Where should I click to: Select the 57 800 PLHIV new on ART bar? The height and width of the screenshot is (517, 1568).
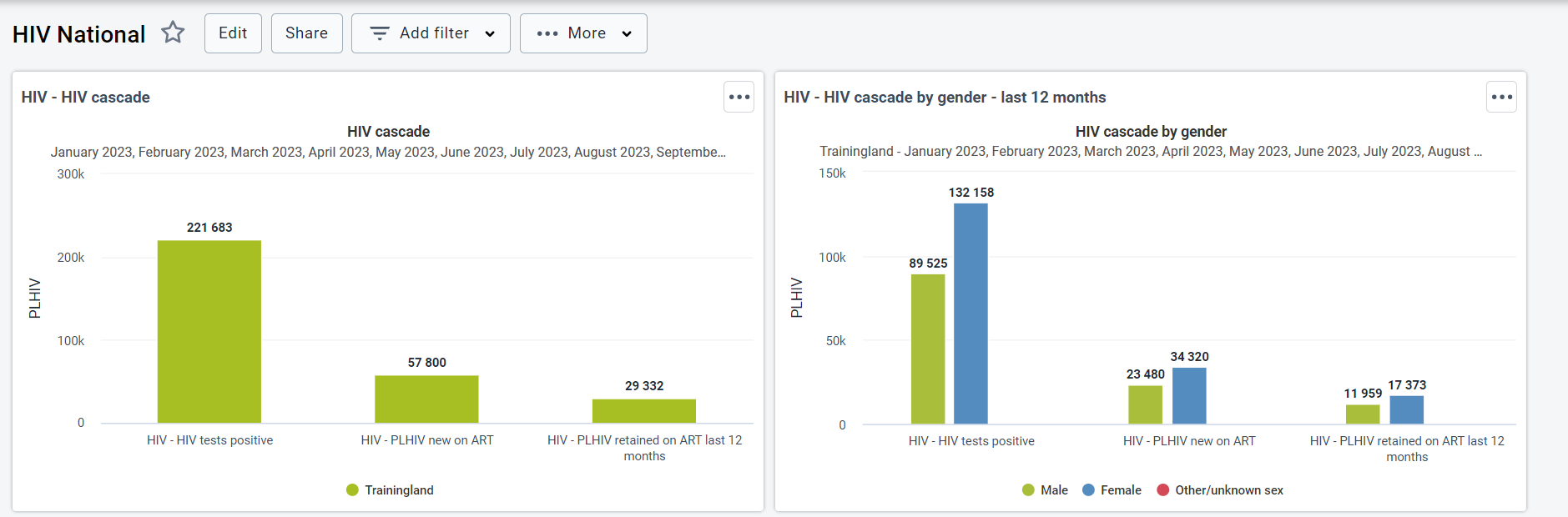coord(426,399)
